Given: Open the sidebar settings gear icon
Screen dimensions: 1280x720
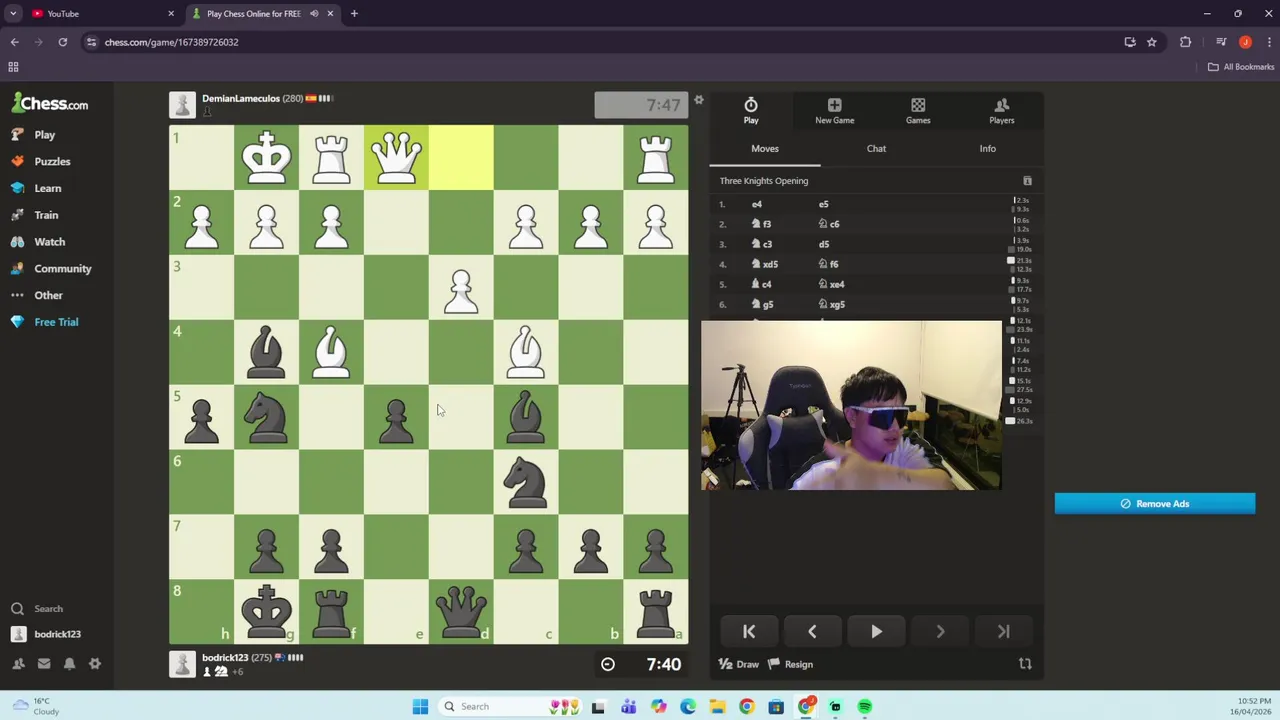Looking at the screenshot, I should pos(95,664).
